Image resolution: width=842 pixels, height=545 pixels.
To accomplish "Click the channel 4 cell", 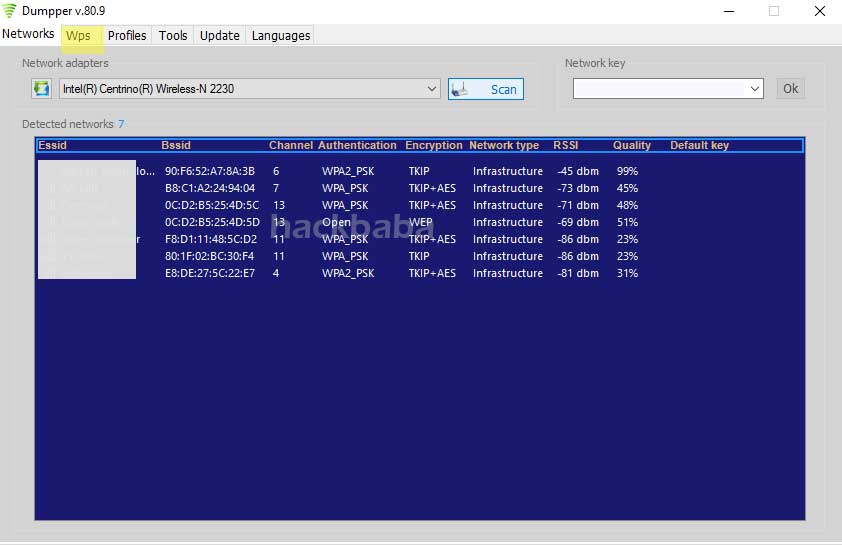I will point(276,273).
